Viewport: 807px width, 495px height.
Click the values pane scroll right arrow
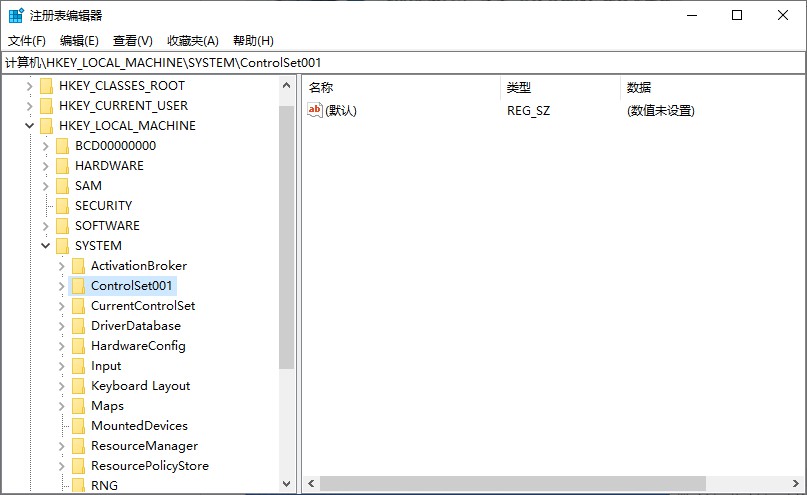click(x=796, y=484)
